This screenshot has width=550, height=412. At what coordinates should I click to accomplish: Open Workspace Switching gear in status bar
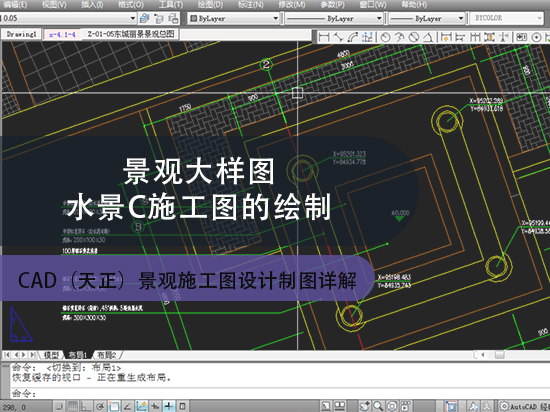pos(504,406)
